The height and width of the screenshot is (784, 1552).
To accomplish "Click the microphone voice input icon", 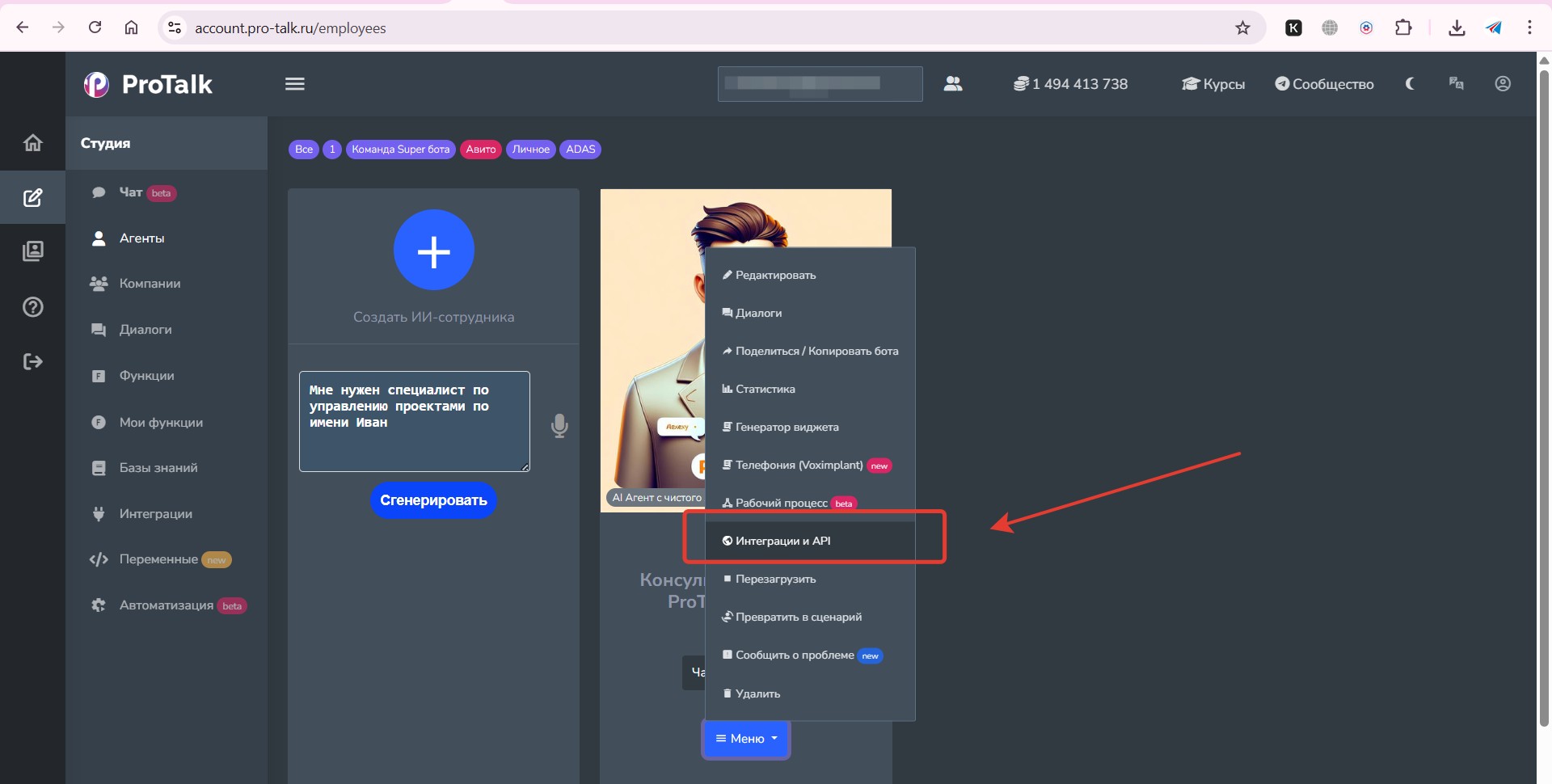I will [559, 425].
